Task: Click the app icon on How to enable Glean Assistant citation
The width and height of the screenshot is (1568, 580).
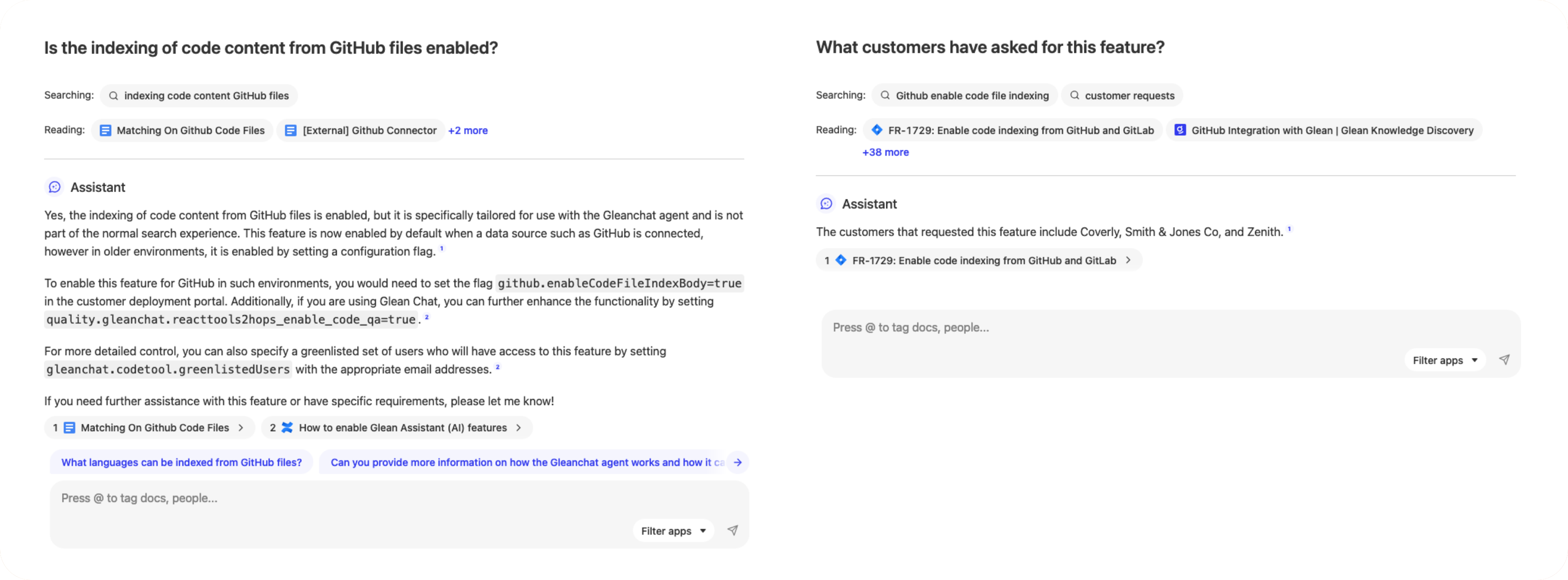Action: [x=287, y=427]
